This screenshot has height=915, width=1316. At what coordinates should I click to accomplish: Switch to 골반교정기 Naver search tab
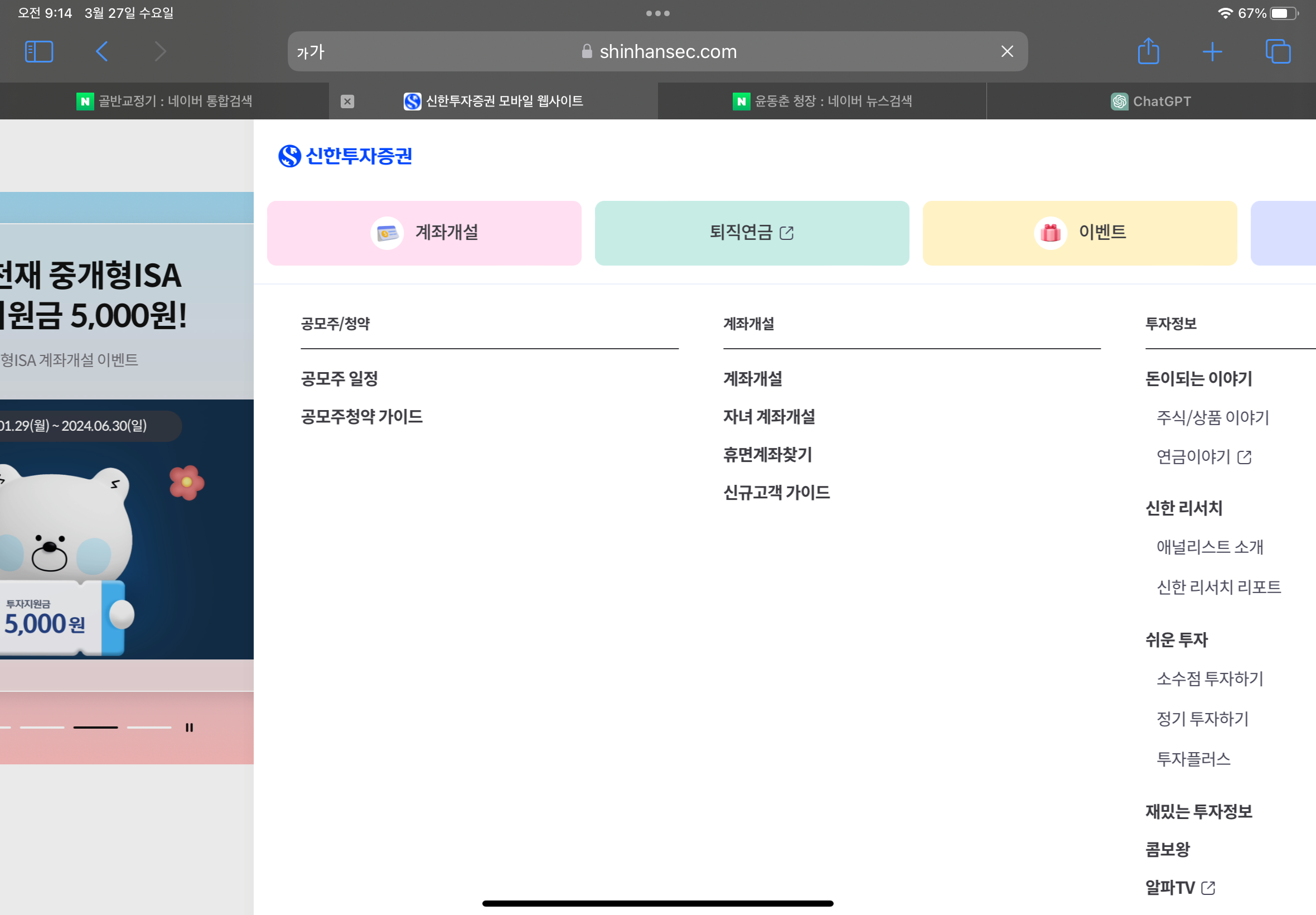coord(164,102)
